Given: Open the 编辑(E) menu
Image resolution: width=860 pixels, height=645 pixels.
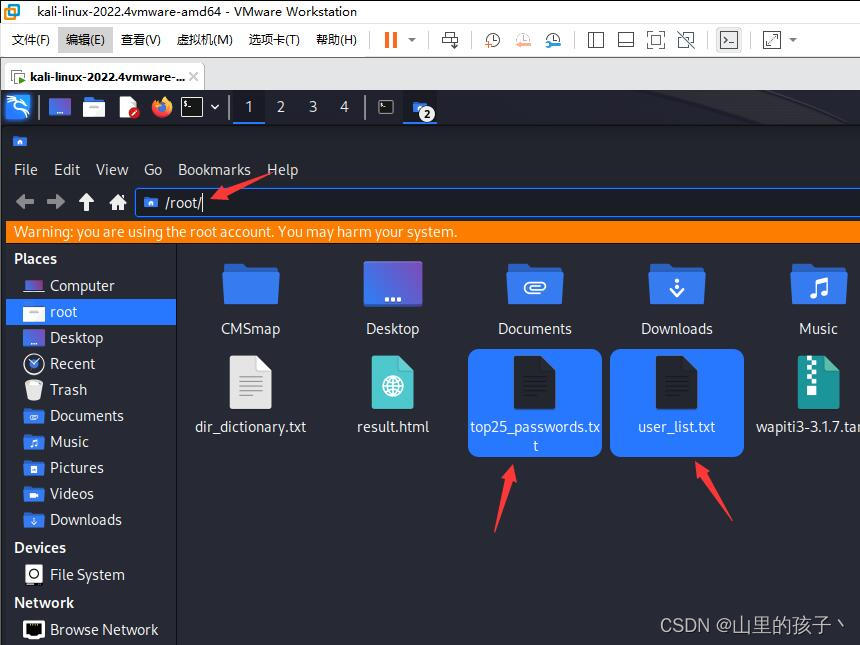Looking at the screenshot, I should coord(85,40).
